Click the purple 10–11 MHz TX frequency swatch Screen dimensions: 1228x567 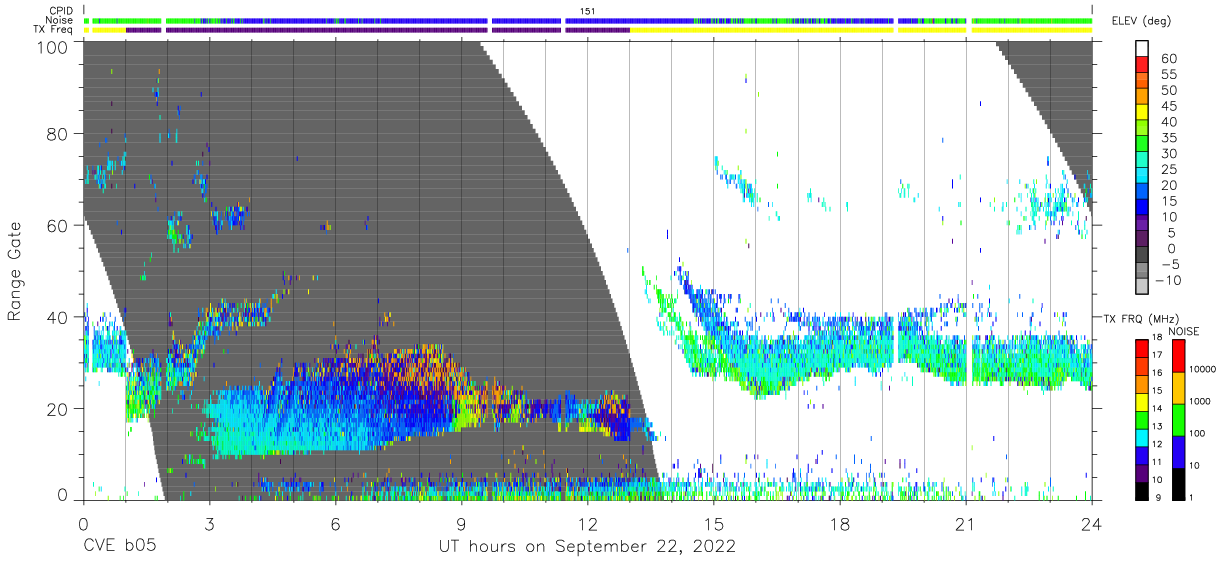pyautogui.click(x=1141, y=472)
